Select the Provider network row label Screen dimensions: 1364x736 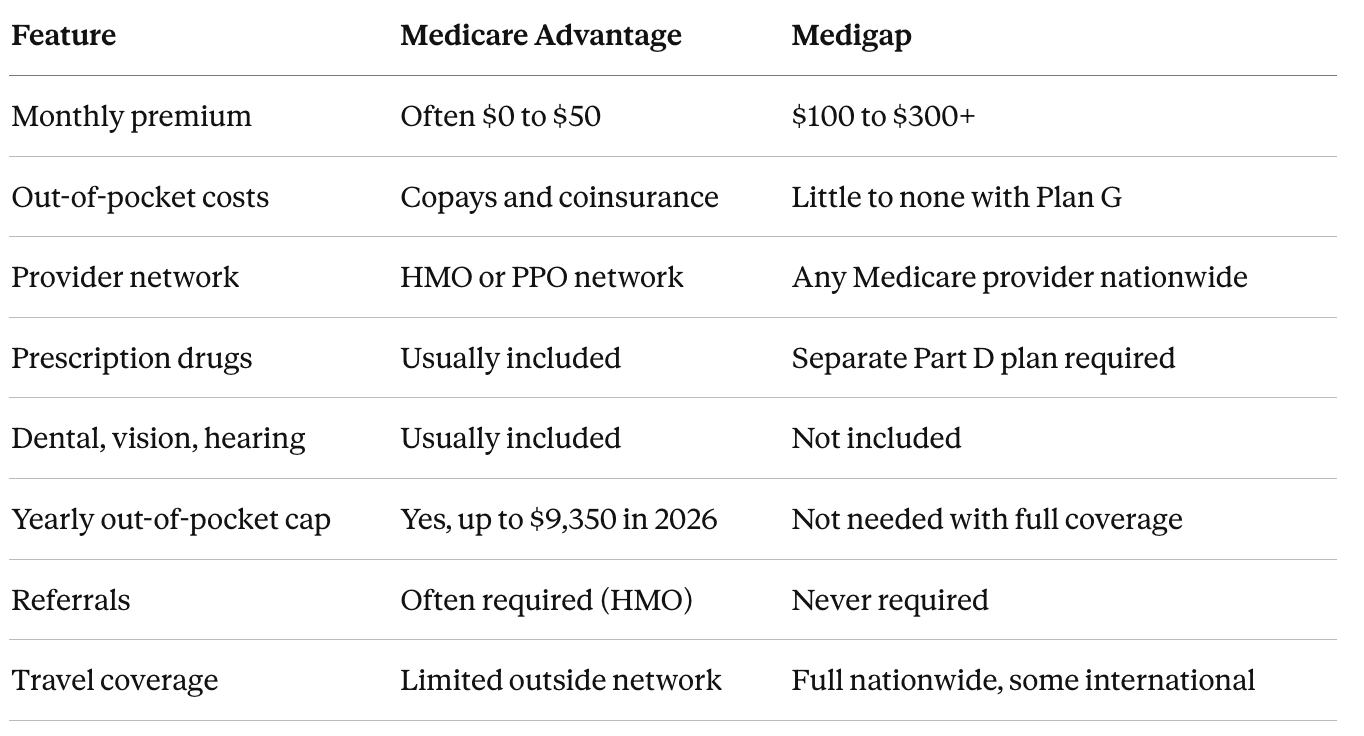(125, 278)
